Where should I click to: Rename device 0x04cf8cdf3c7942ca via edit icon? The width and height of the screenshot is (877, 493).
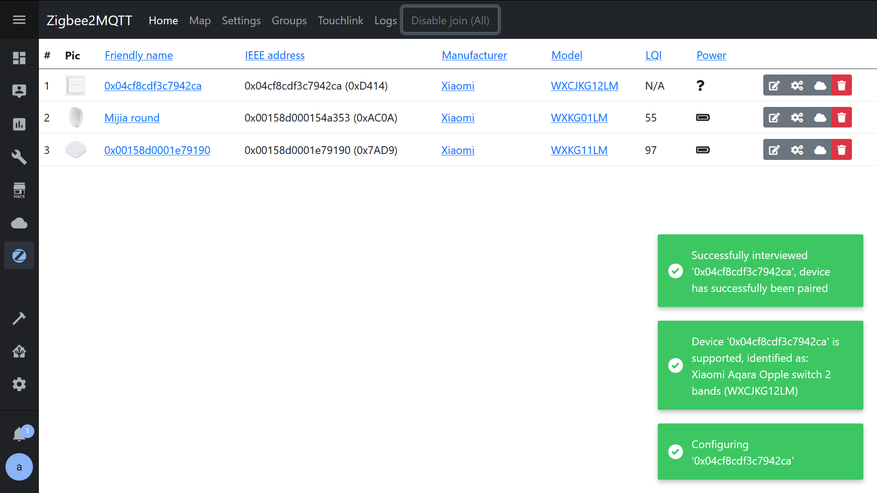coord(774,86)
